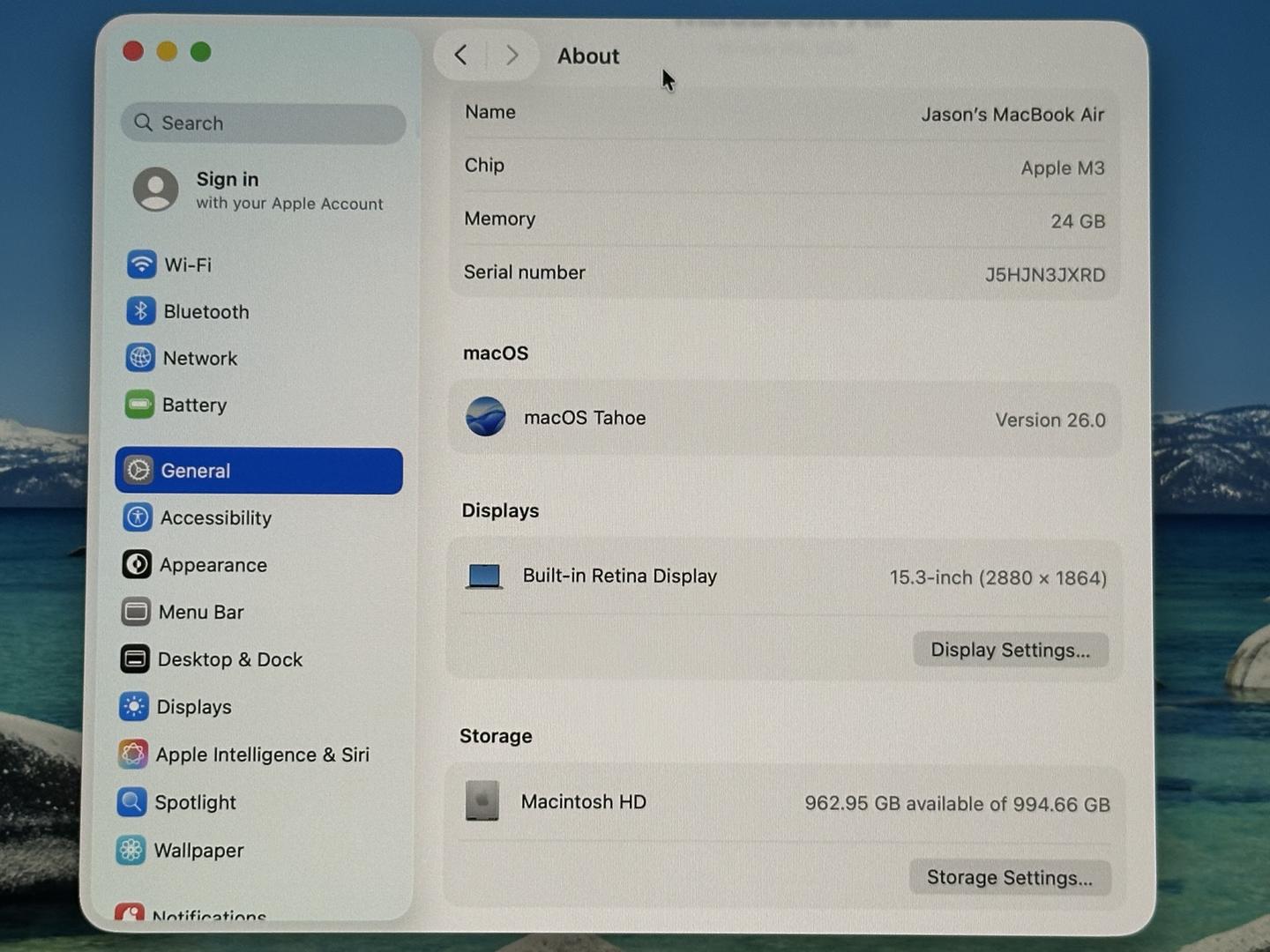Click the forward chevron arrow
This screenshot has height=952, width=1270.
[512, 56]
